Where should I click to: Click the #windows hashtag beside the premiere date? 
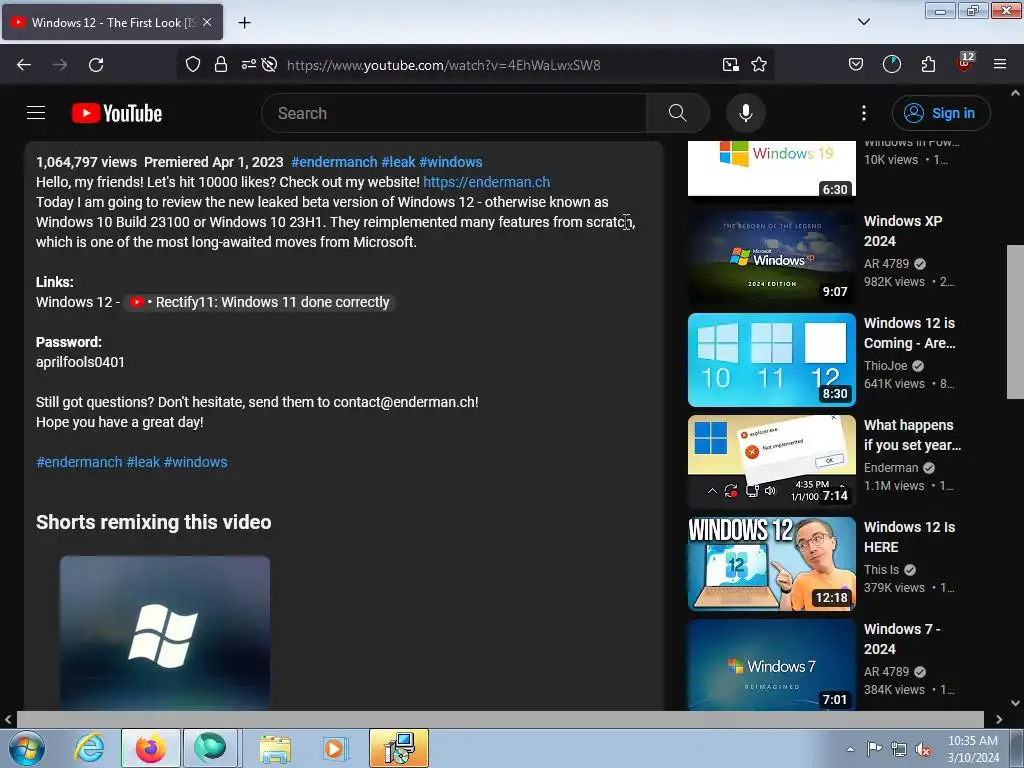[x=451, y=162]
